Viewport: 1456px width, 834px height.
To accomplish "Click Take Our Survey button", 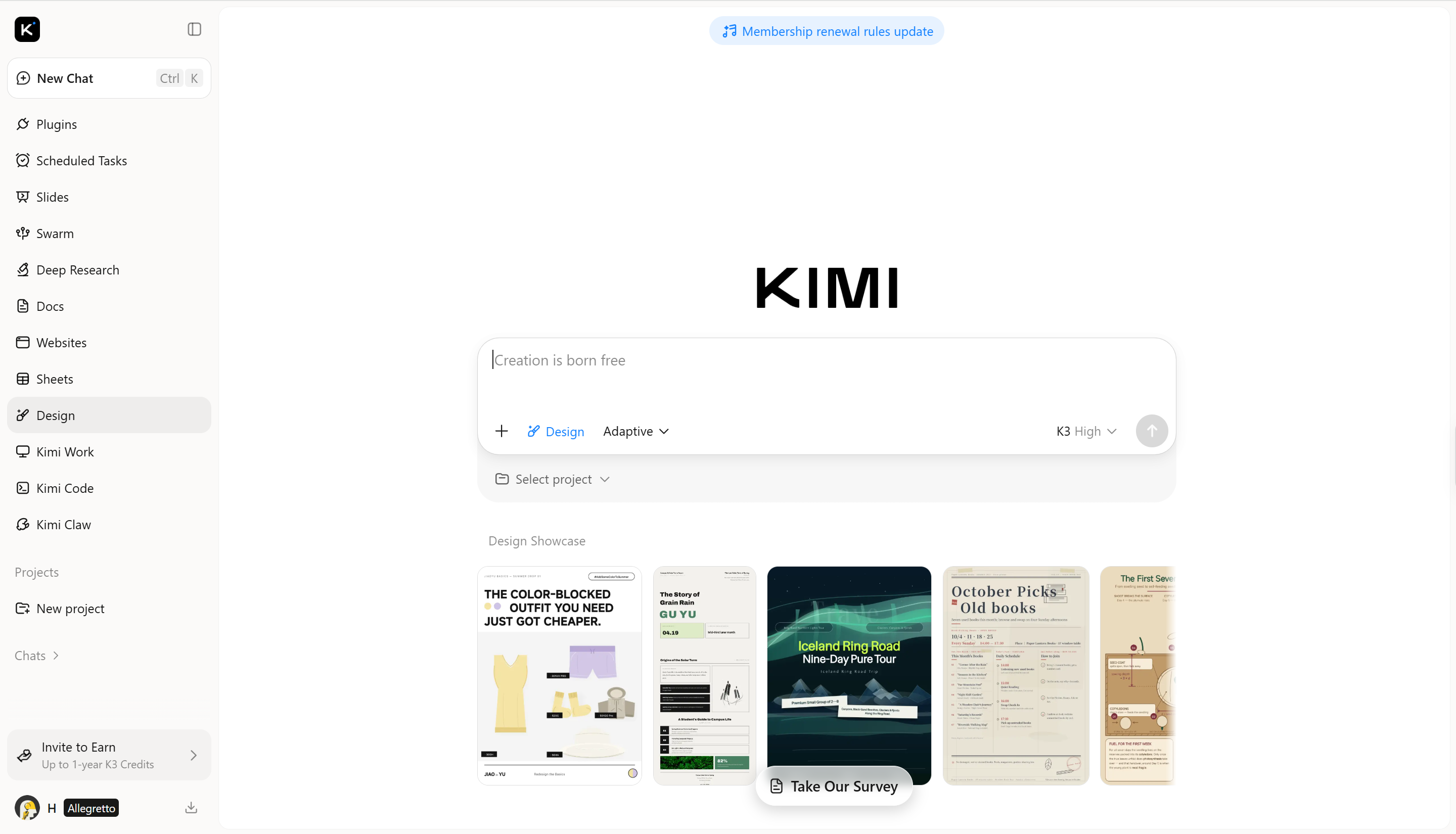I will click(x=834, y=786).
